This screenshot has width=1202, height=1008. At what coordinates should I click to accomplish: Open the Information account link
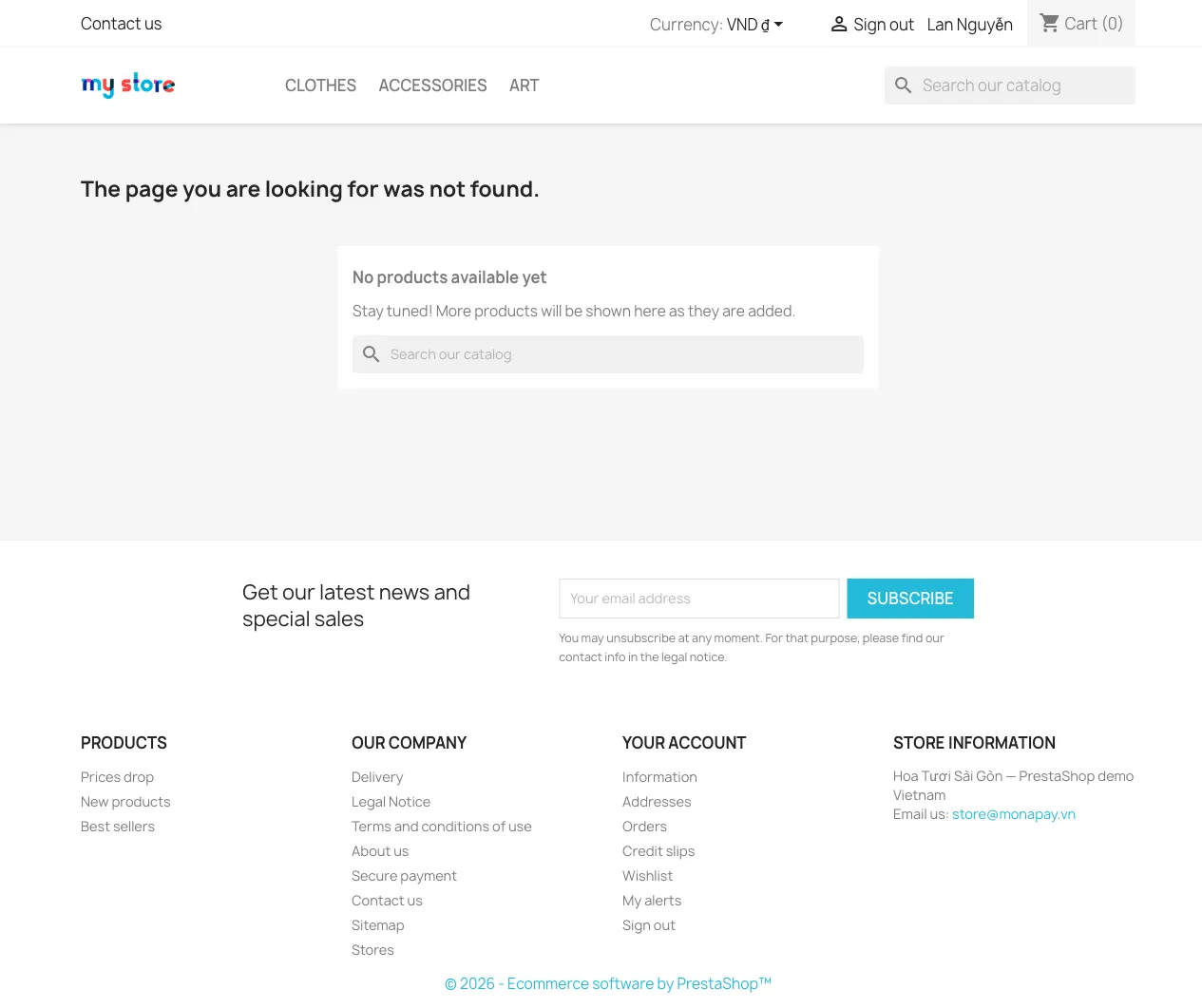click(x=659, y=777)
